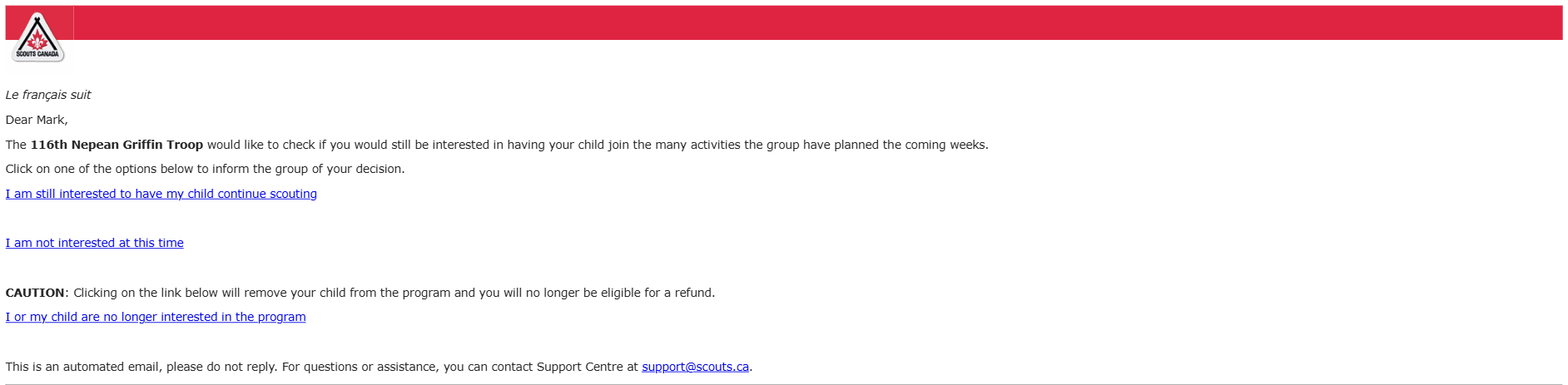Image resolution: width=1568 pixels, height=385 pixels.
Task: Click the red header banner
Action: tap(816, 22)
